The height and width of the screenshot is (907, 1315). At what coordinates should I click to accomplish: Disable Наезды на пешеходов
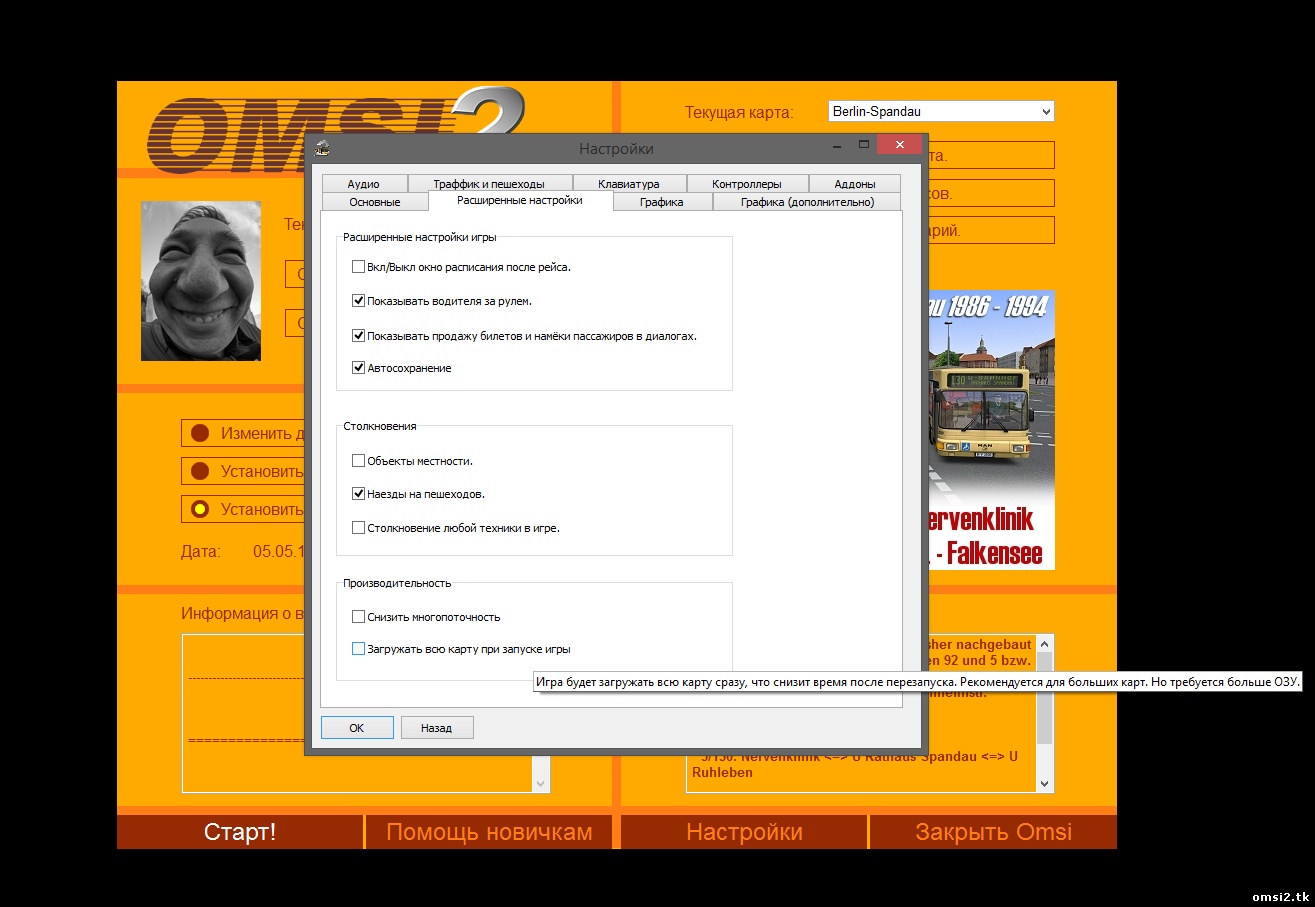point(358,493)
